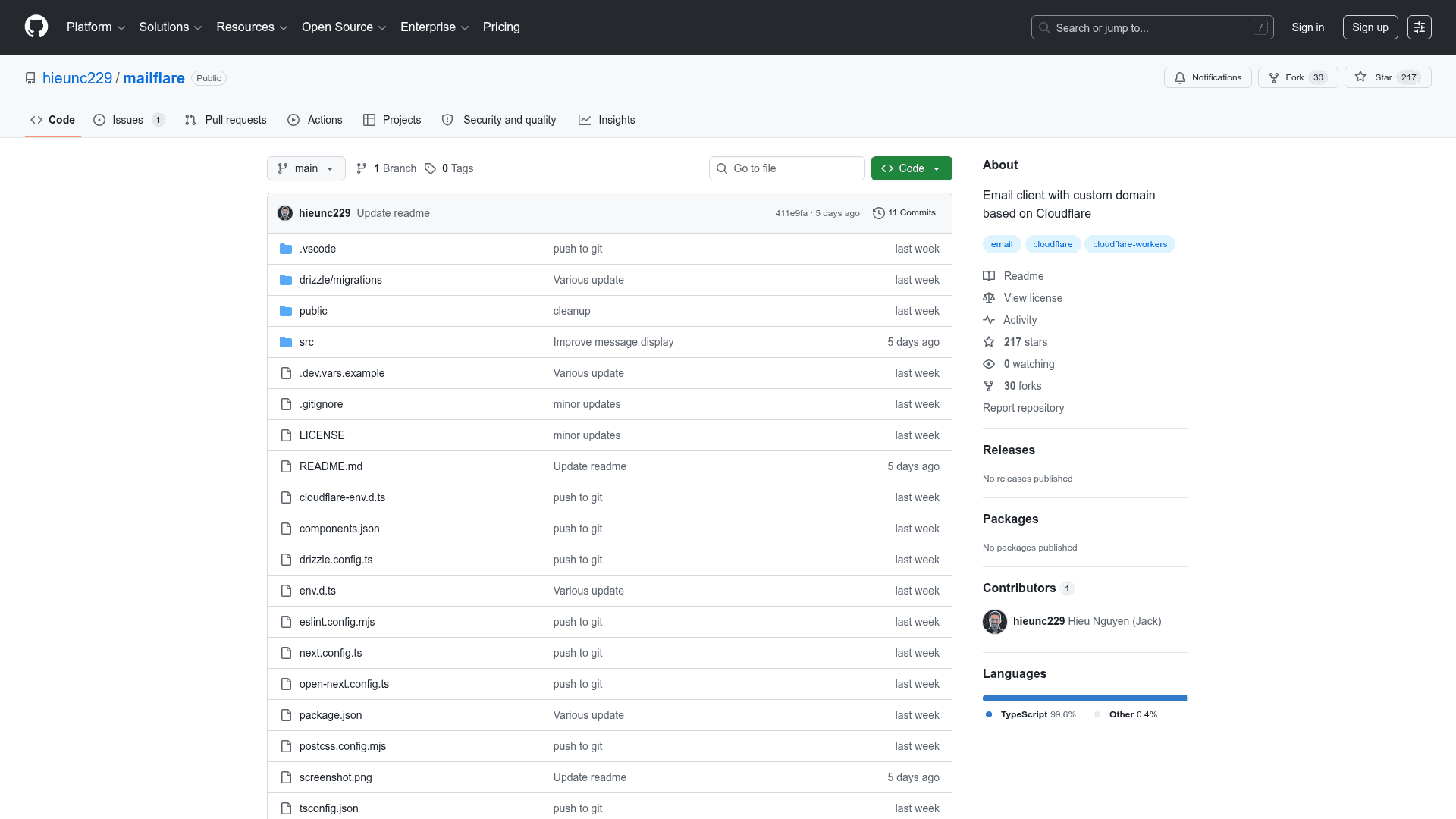Open the Security and quality tab
Viewport: 1456px width, 819px height.
(499, 120)
